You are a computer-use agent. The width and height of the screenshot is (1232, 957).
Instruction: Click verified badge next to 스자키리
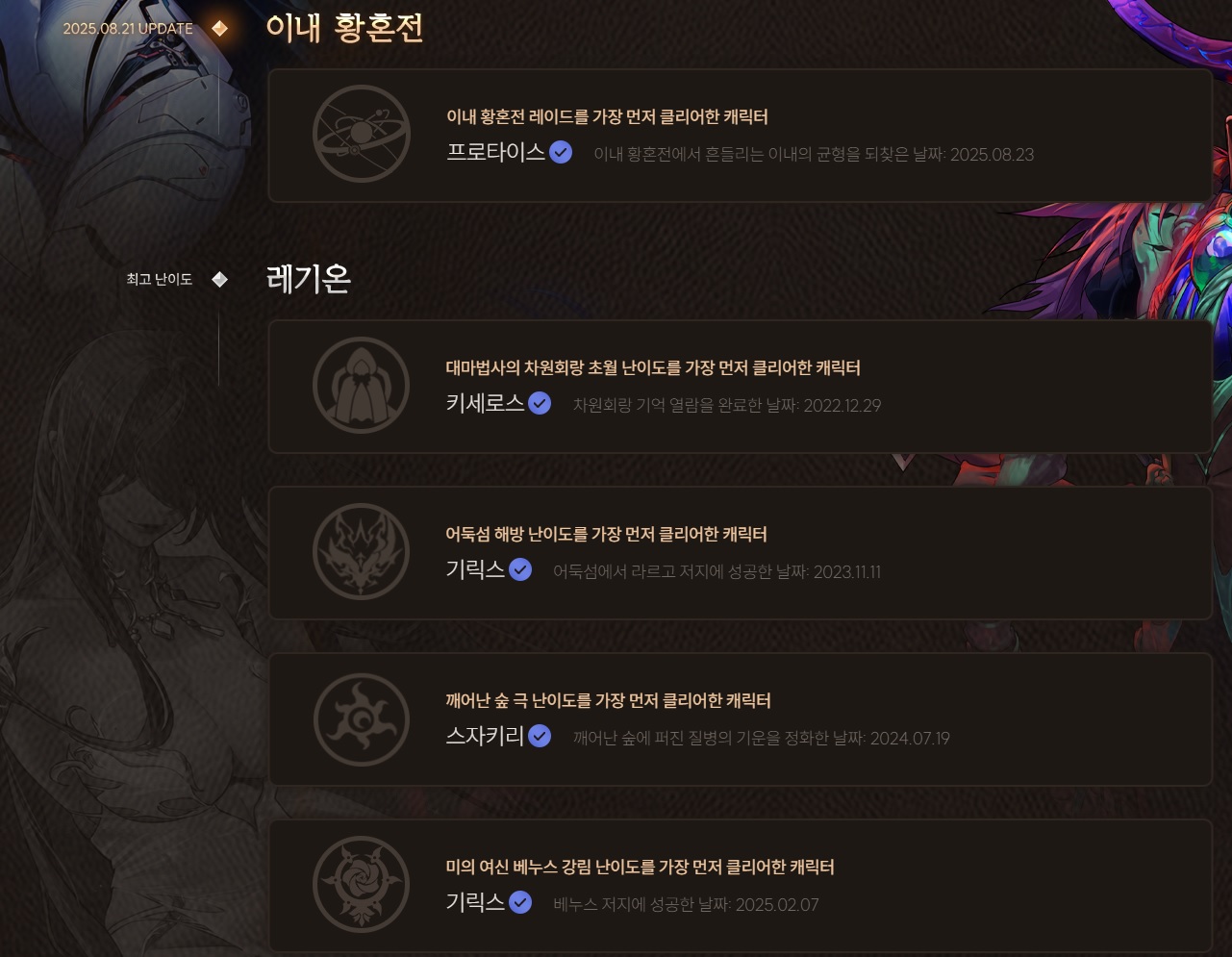click(540, 737)
